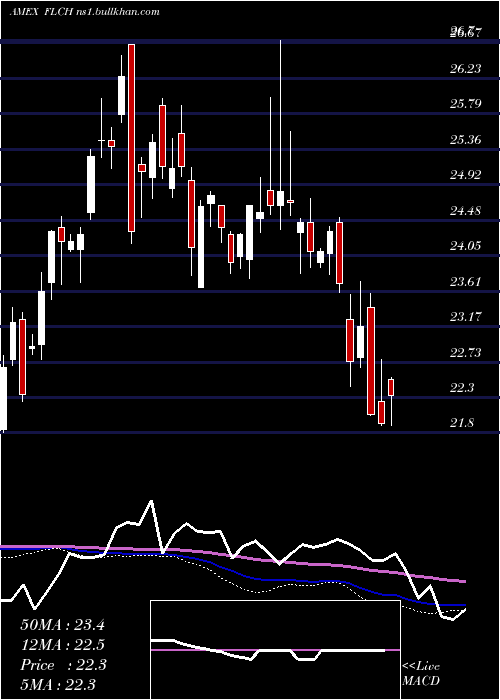Click the 50MA : 23.4 reading
The width and height of the screenshot is (500, 700).
pos(62,625)
